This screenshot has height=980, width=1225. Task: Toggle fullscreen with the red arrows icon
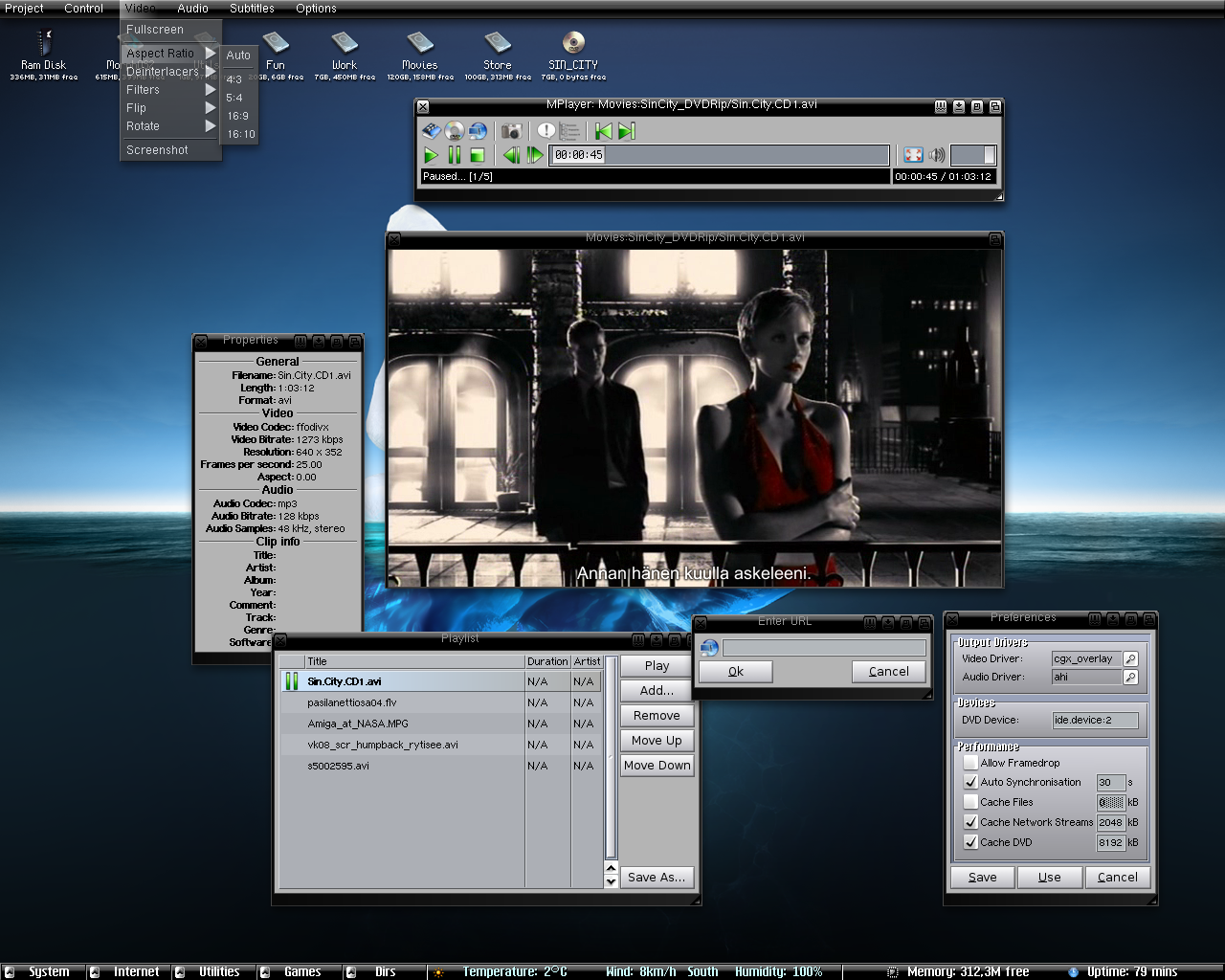point(914,155)
